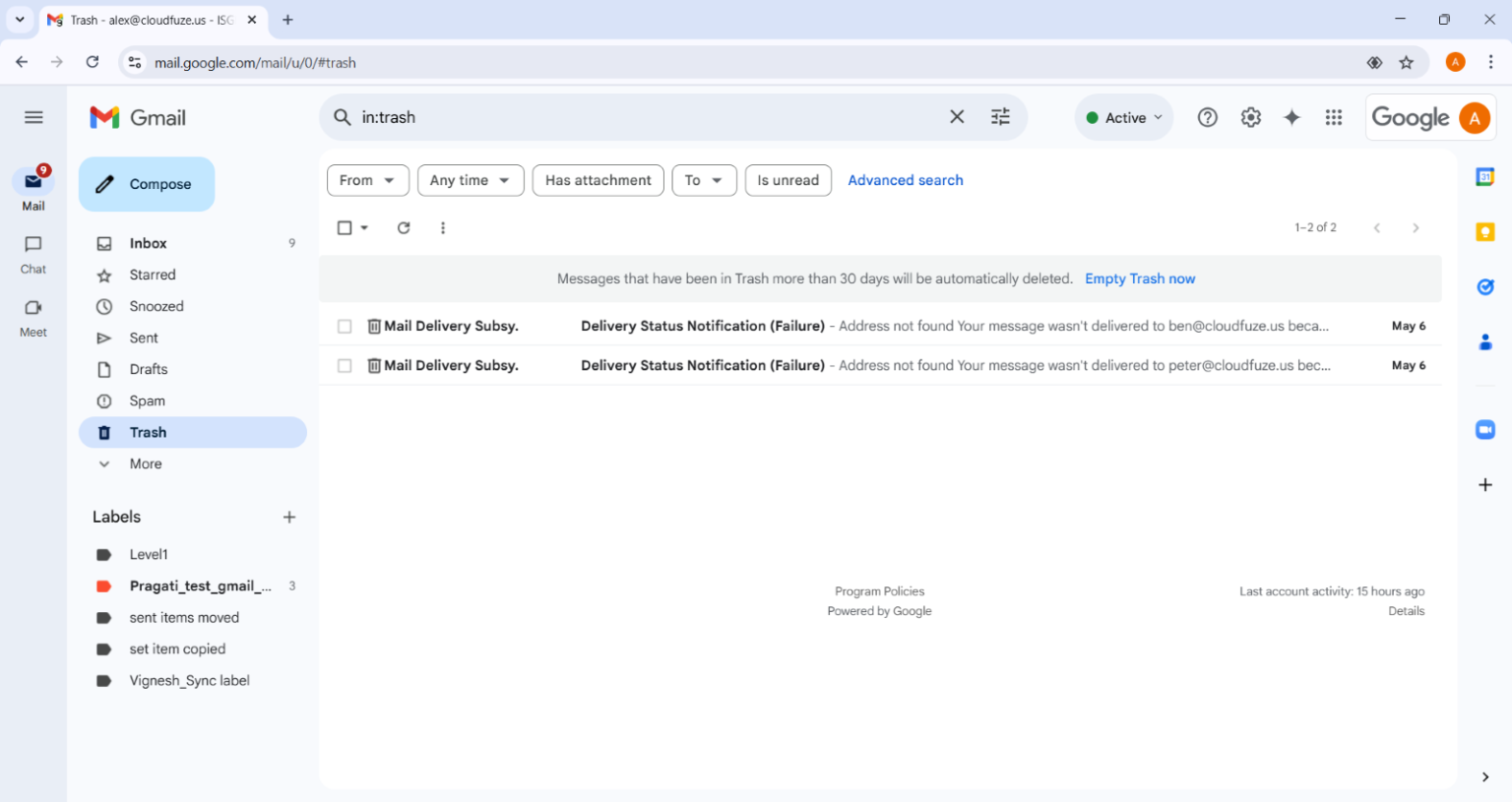The image size is (1512, 802).
Task: Click the Compose button pencil icon
Action: point(102,183)
